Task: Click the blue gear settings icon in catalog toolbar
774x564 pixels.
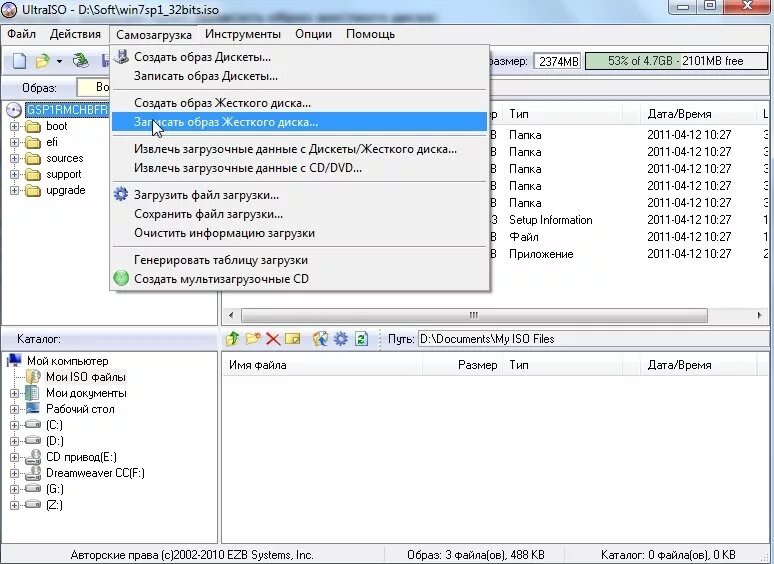Action: (x=341, y=338)
